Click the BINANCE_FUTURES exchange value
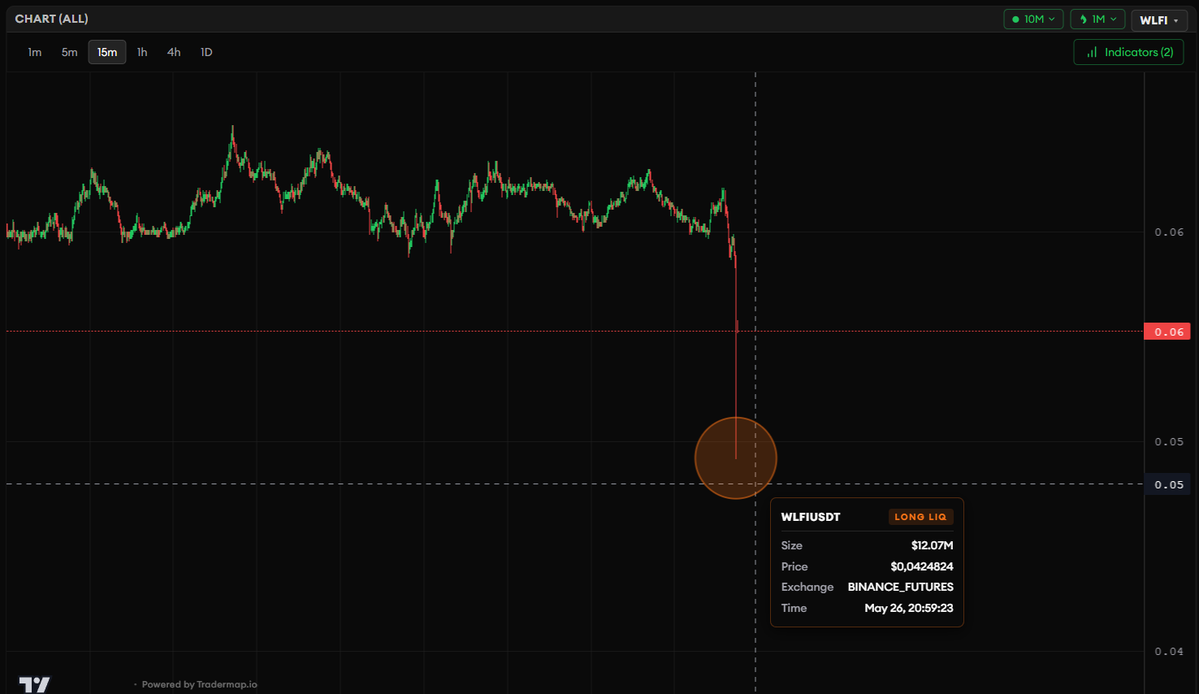 coord(900,587)
